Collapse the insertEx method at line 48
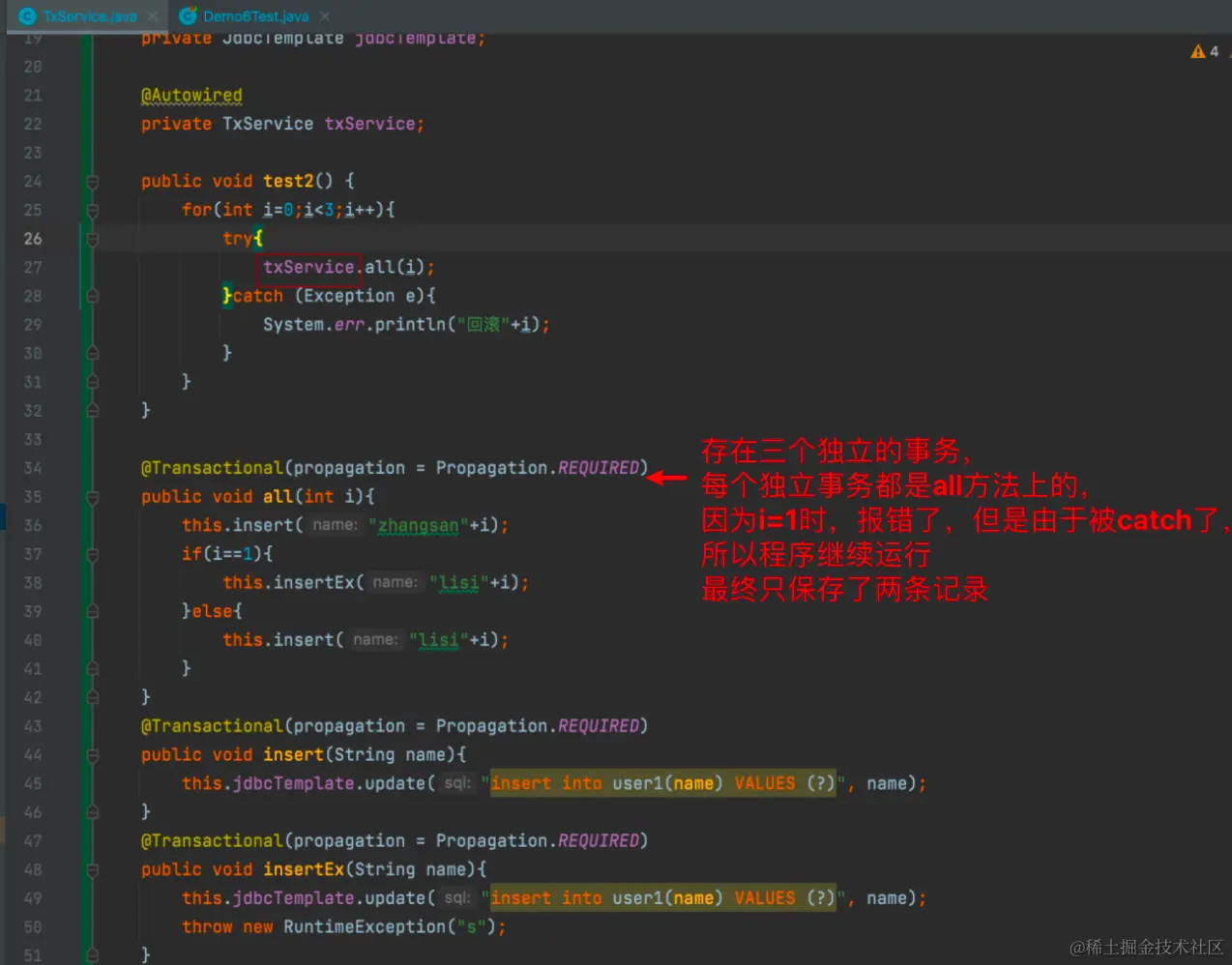Image resolution: width=1232 pixels, height=965 pixels. click(x=93, y=869)
